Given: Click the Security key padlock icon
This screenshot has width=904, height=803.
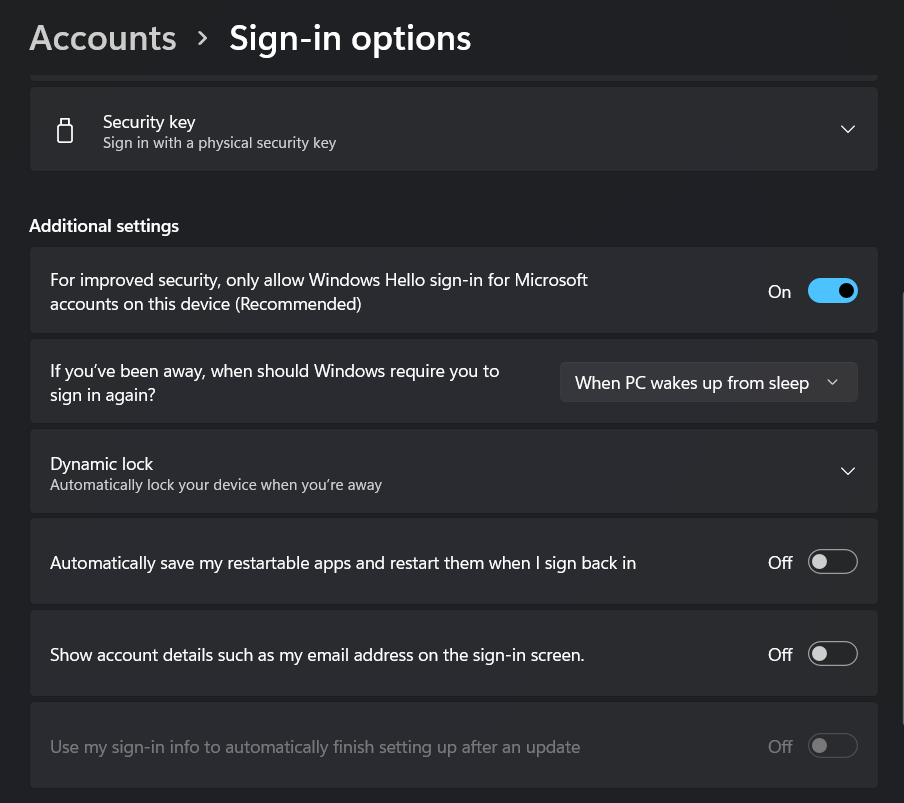Looking at the screenshot, I should (x=65, y=129).
